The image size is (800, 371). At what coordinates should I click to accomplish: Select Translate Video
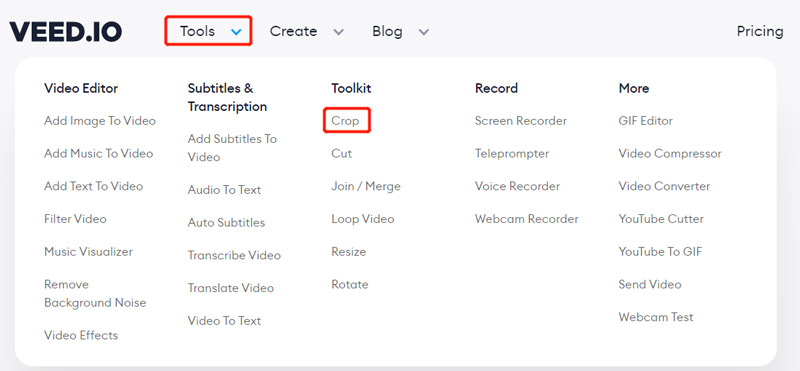click(231, 288)
